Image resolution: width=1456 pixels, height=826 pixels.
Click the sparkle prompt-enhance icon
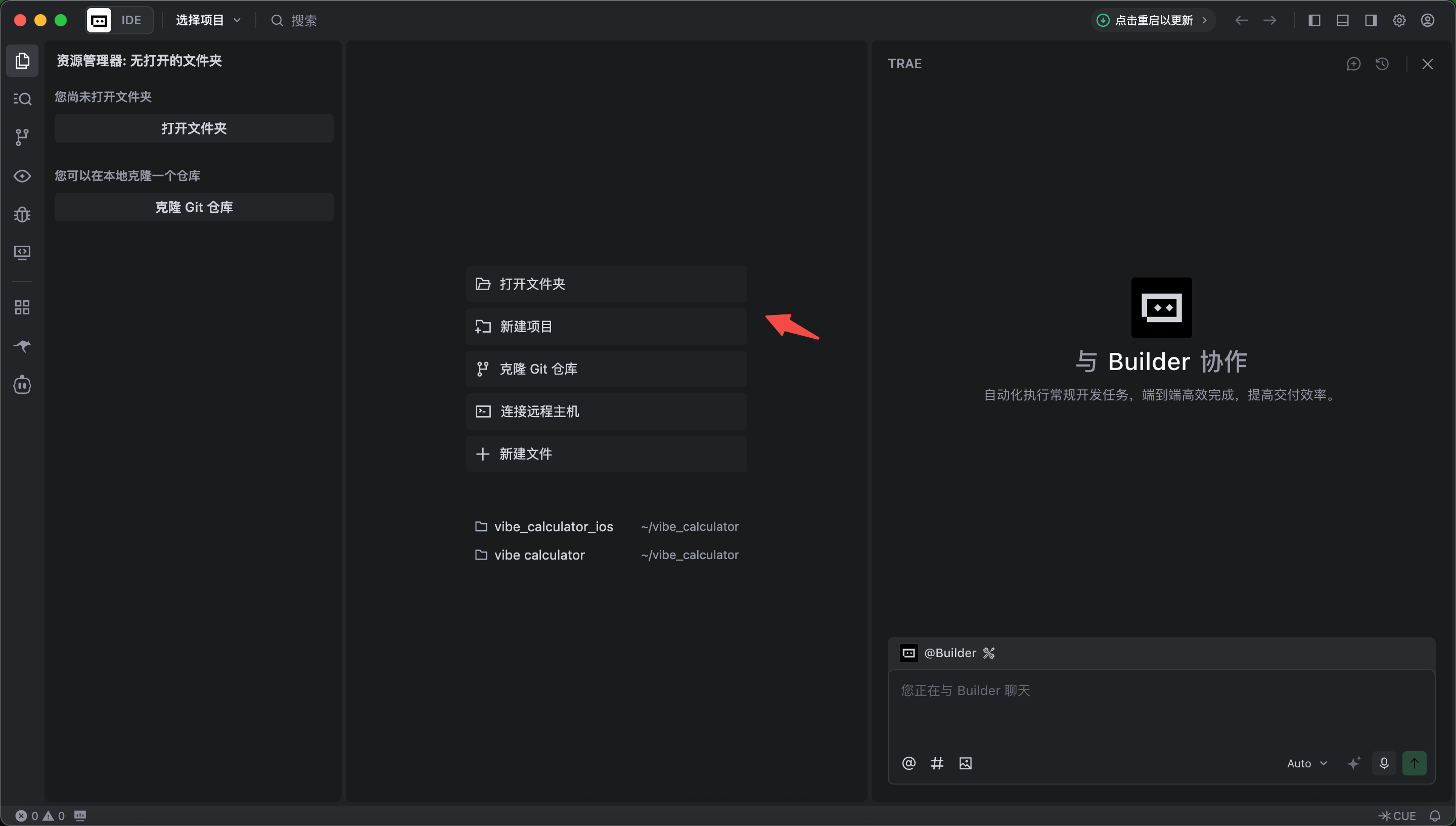(x=1353, y=763)
